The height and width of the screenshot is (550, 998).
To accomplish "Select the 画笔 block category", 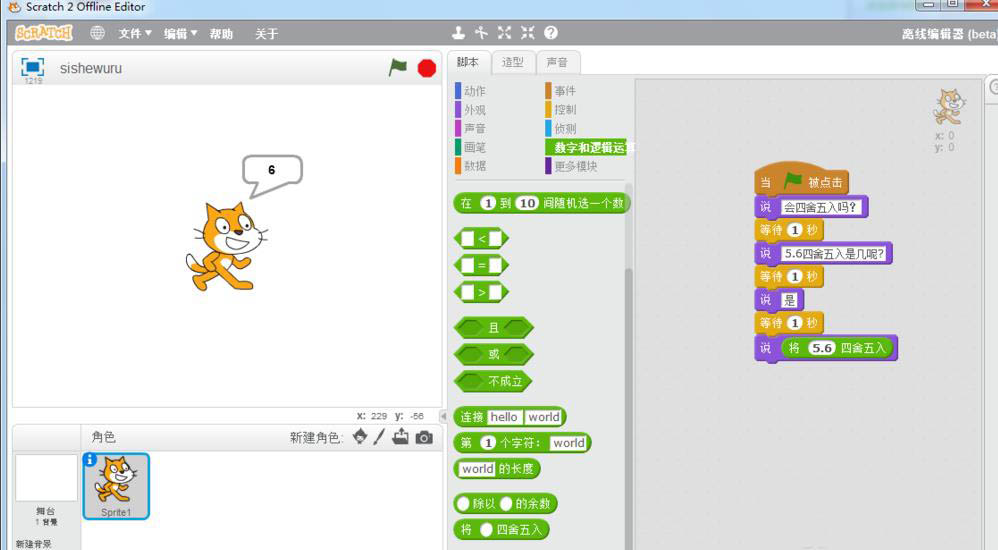I will pyautogui.click(x=471, y=147).
